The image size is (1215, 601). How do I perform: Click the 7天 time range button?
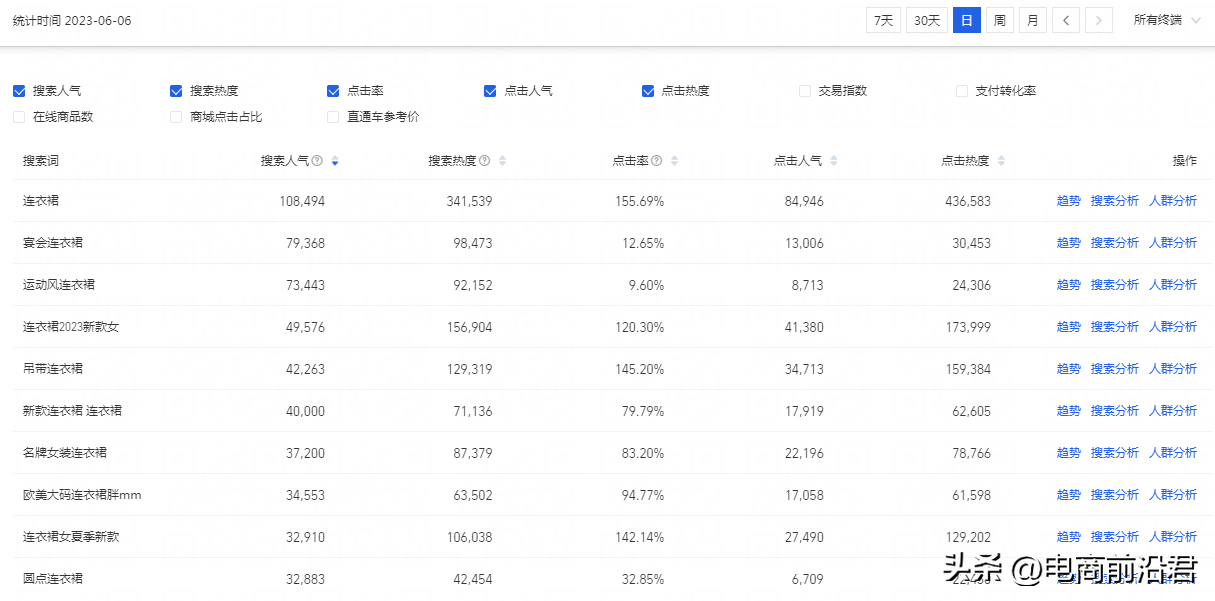click(x=882, y=19)
